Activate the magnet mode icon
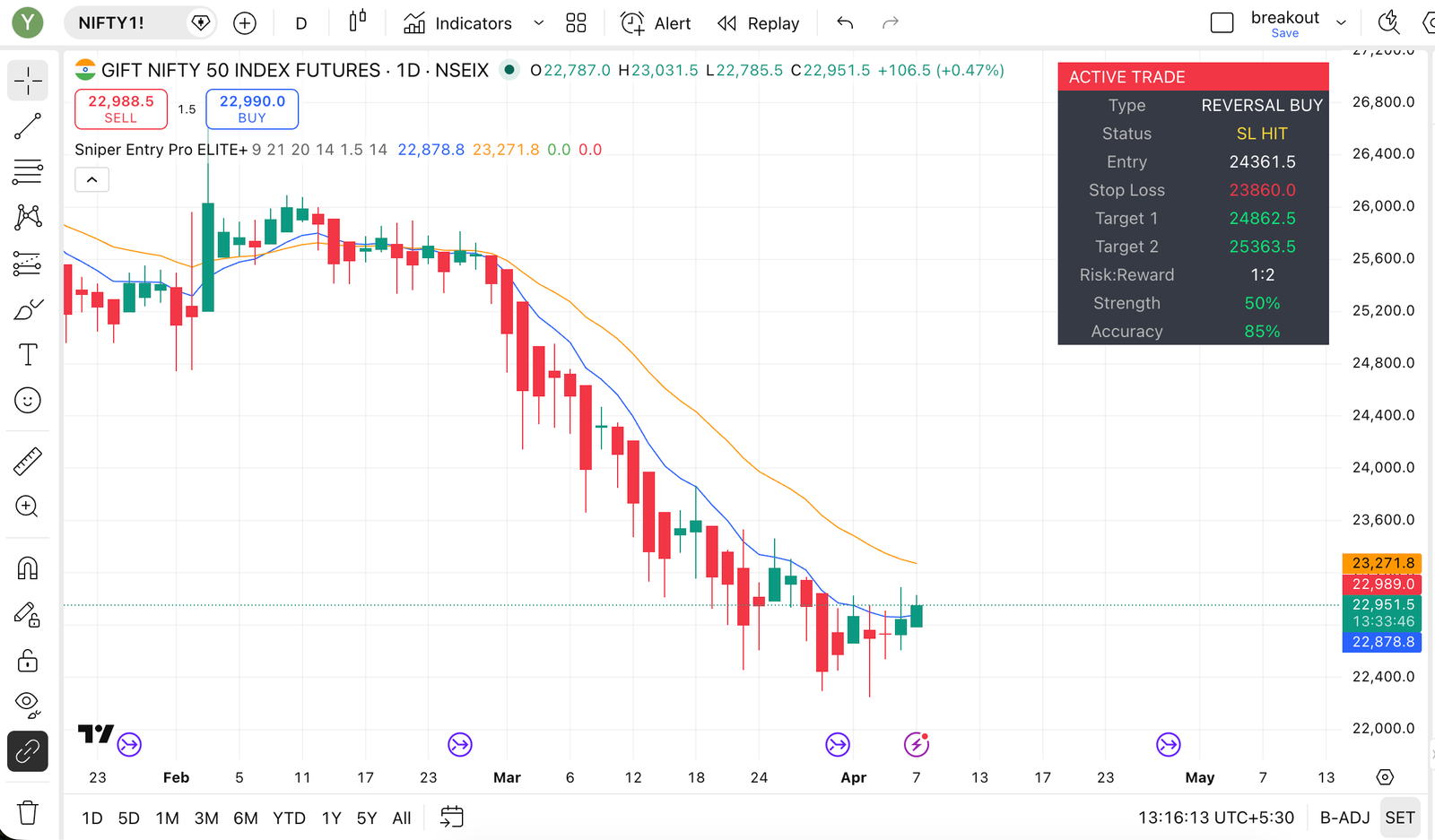This screenshot has height=840, width=1435. pyautogui.click(x=28, y=568)
